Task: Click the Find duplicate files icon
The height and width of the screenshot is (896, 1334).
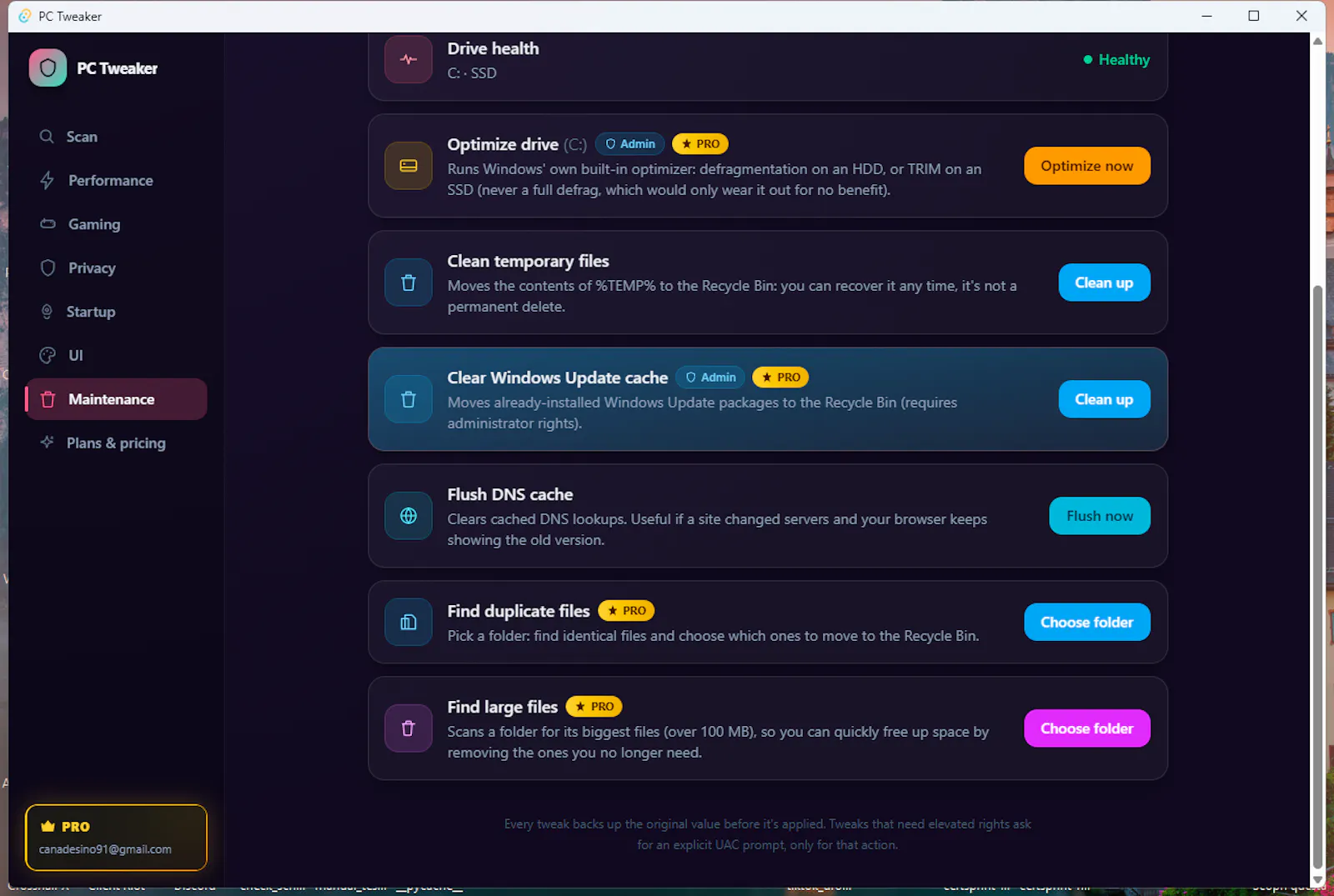Action: (409, 622)
